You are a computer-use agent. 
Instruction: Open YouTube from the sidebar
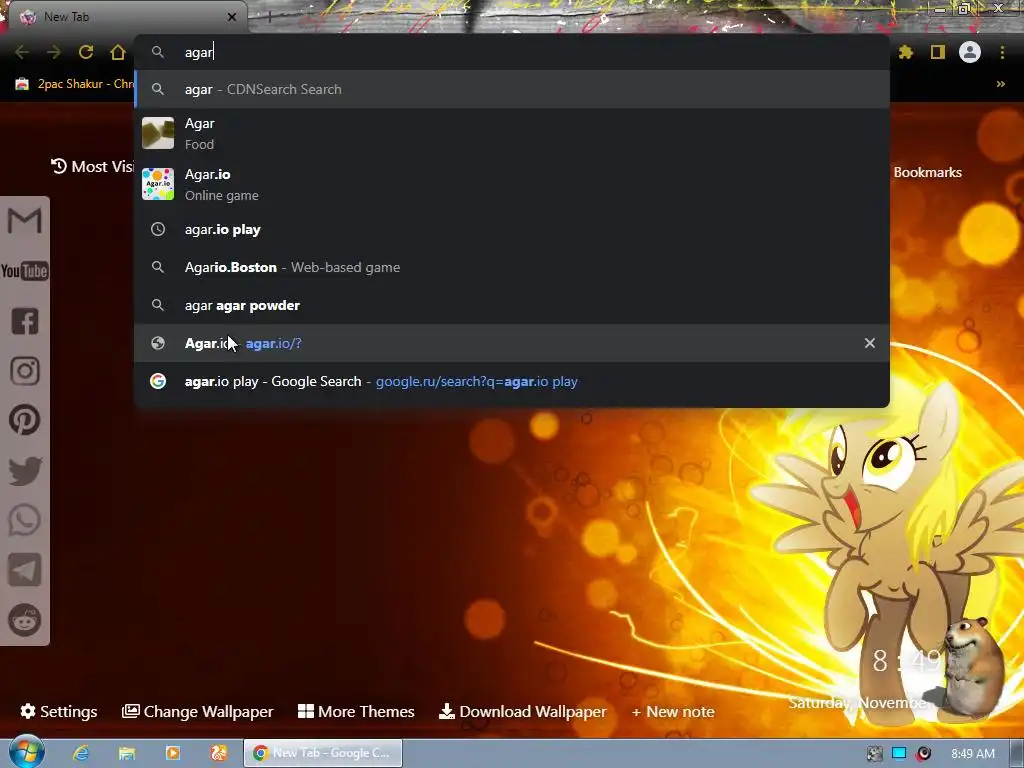pyautogui.click(x=25, y=271)
